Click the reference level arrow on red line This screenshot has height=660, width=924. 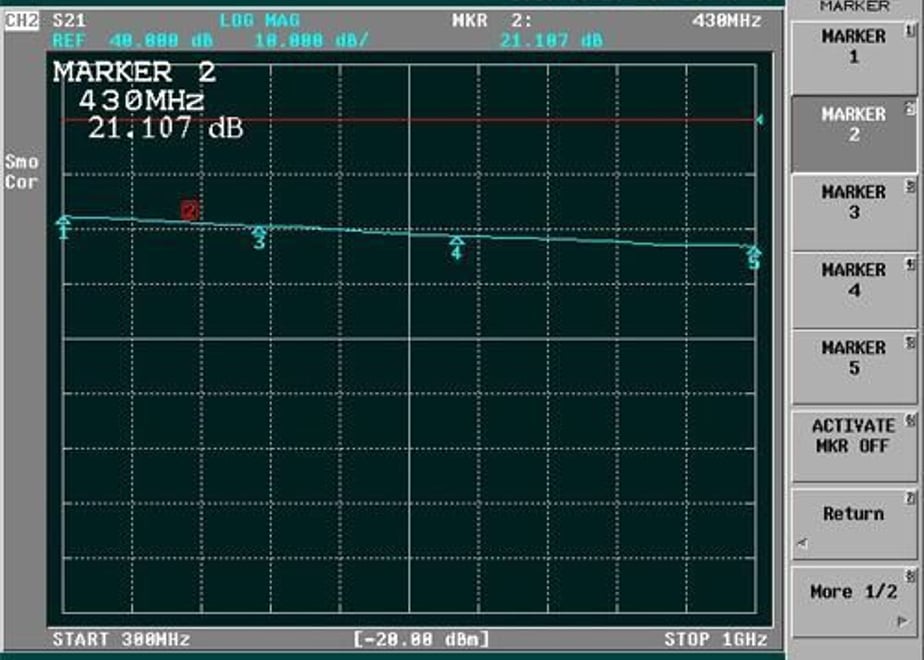pyautogui.click(x=760, y=120)
